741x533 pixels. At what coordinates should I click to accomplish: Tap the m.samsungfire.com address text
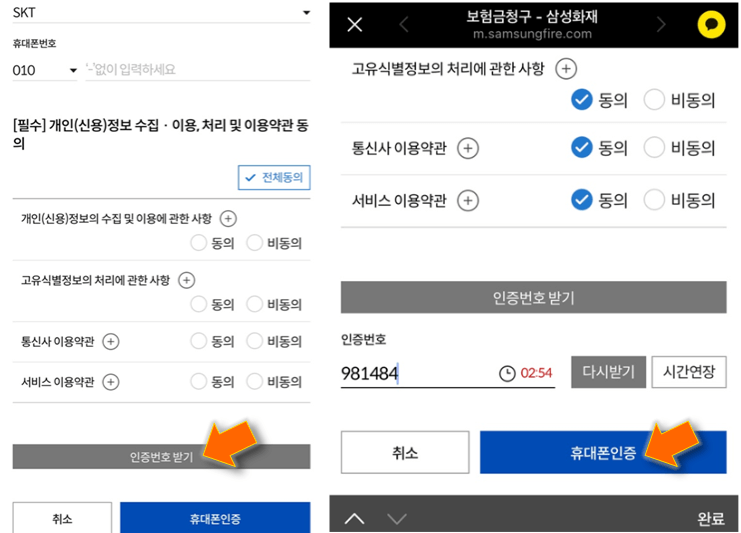point(532,34)
